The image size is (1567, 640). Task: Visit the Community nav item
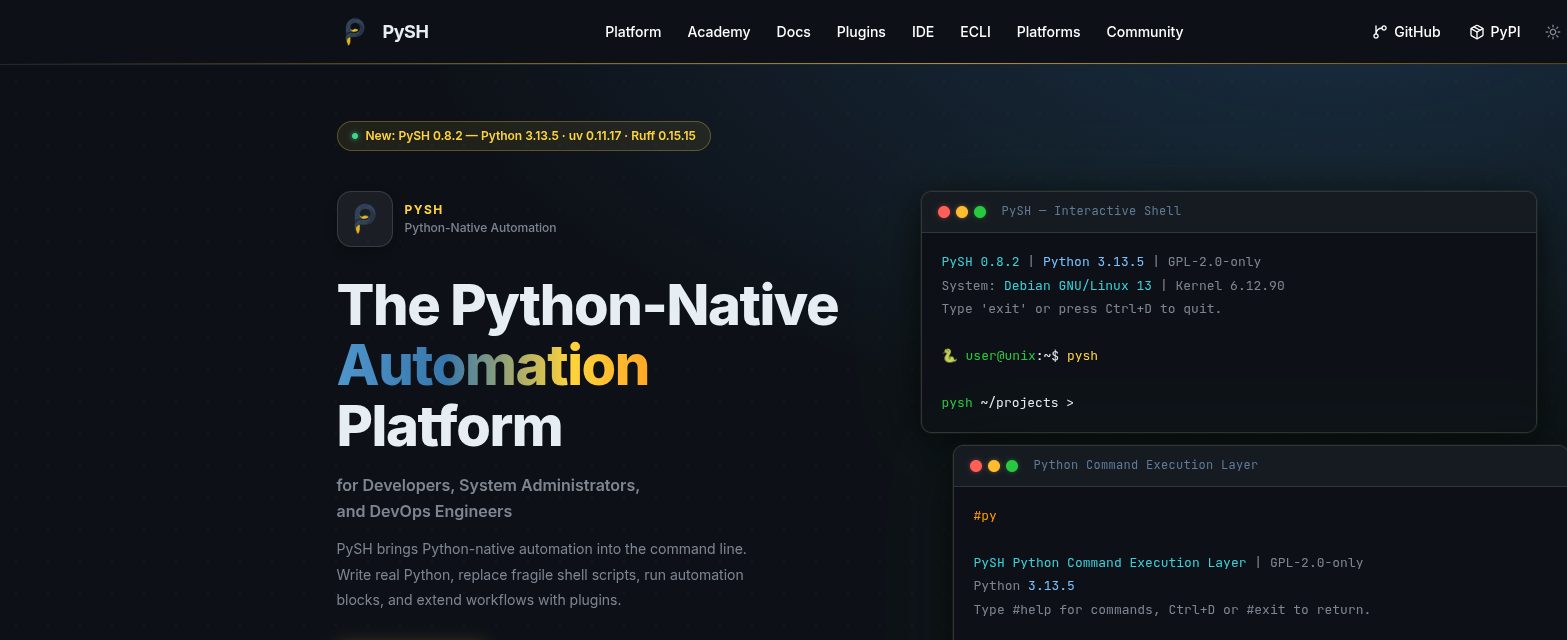1144,32
